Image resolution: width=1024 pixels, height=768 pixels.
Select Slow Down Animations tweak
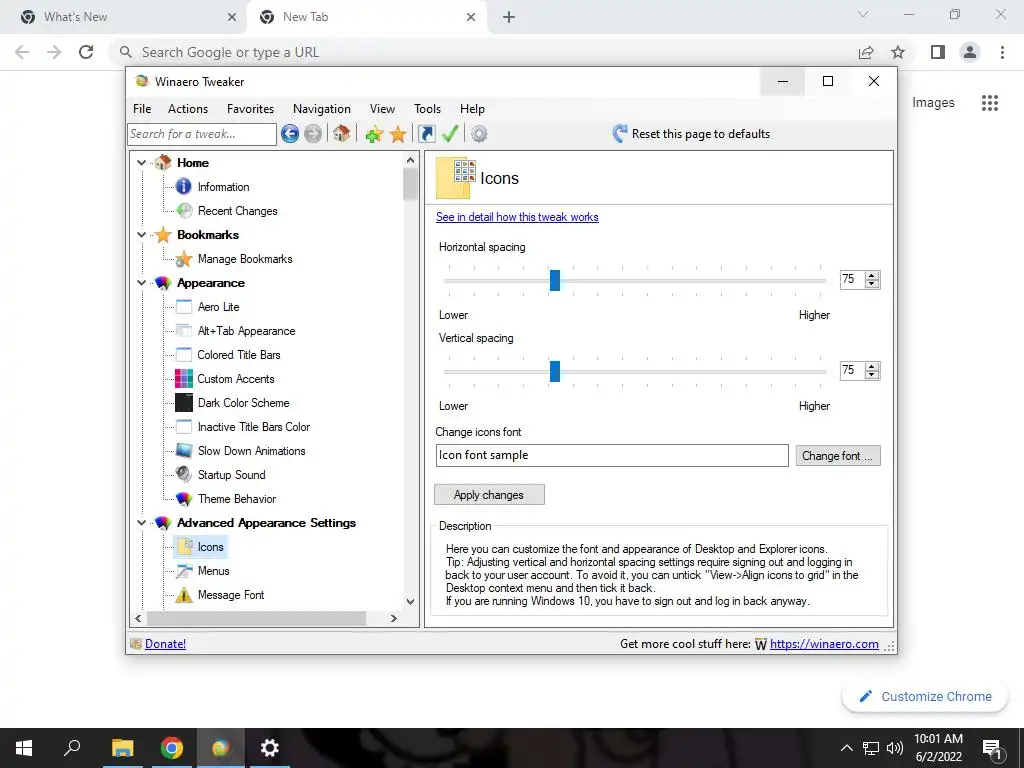pyautogui.click(x=251, y=451)
